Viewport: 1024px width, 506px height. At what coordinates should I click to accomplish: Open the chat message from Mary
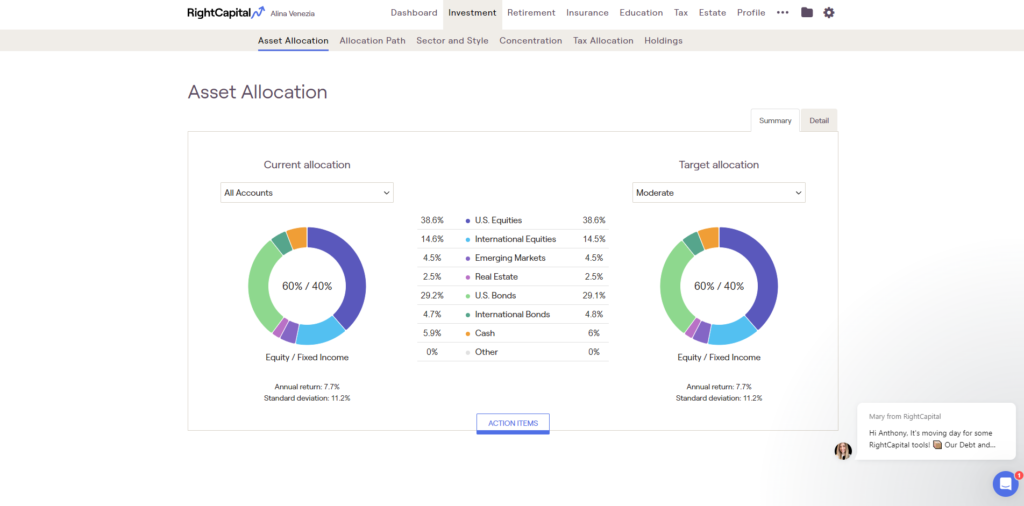935,432
